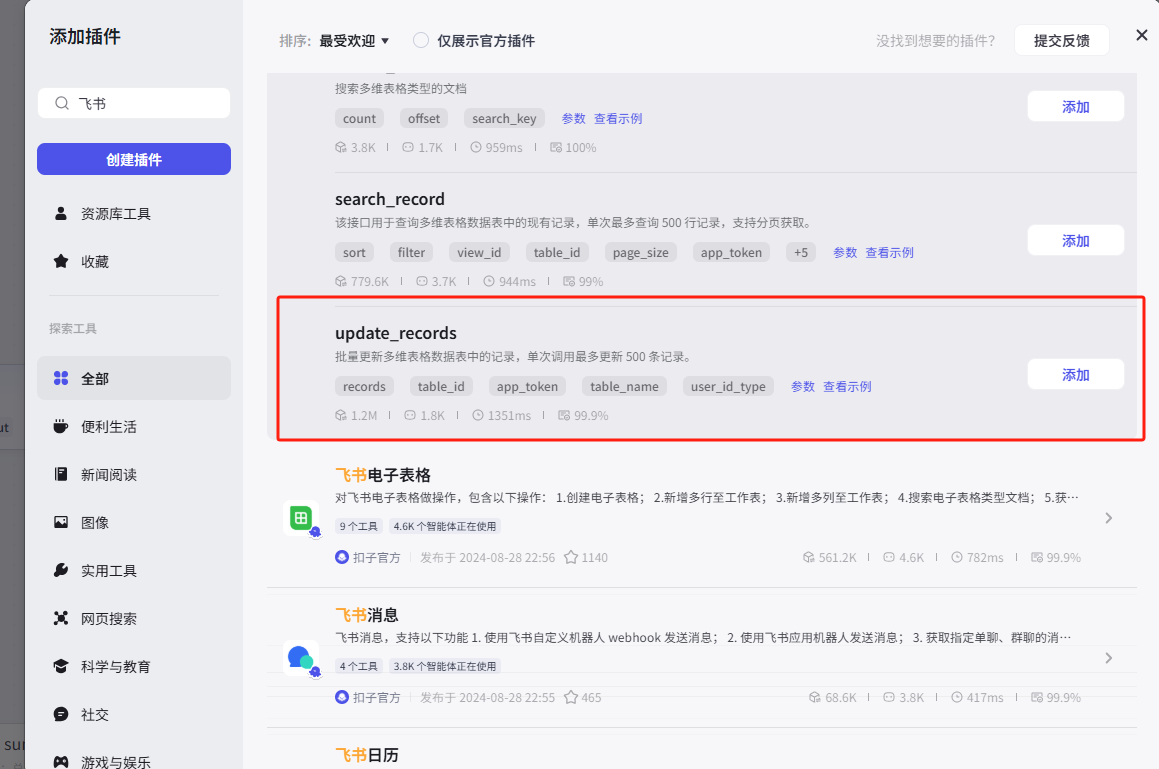The height and width of the screenshot is (769, 1159).
Task: Click the star icon with 1140 favorites
Action: pos(571,558)
